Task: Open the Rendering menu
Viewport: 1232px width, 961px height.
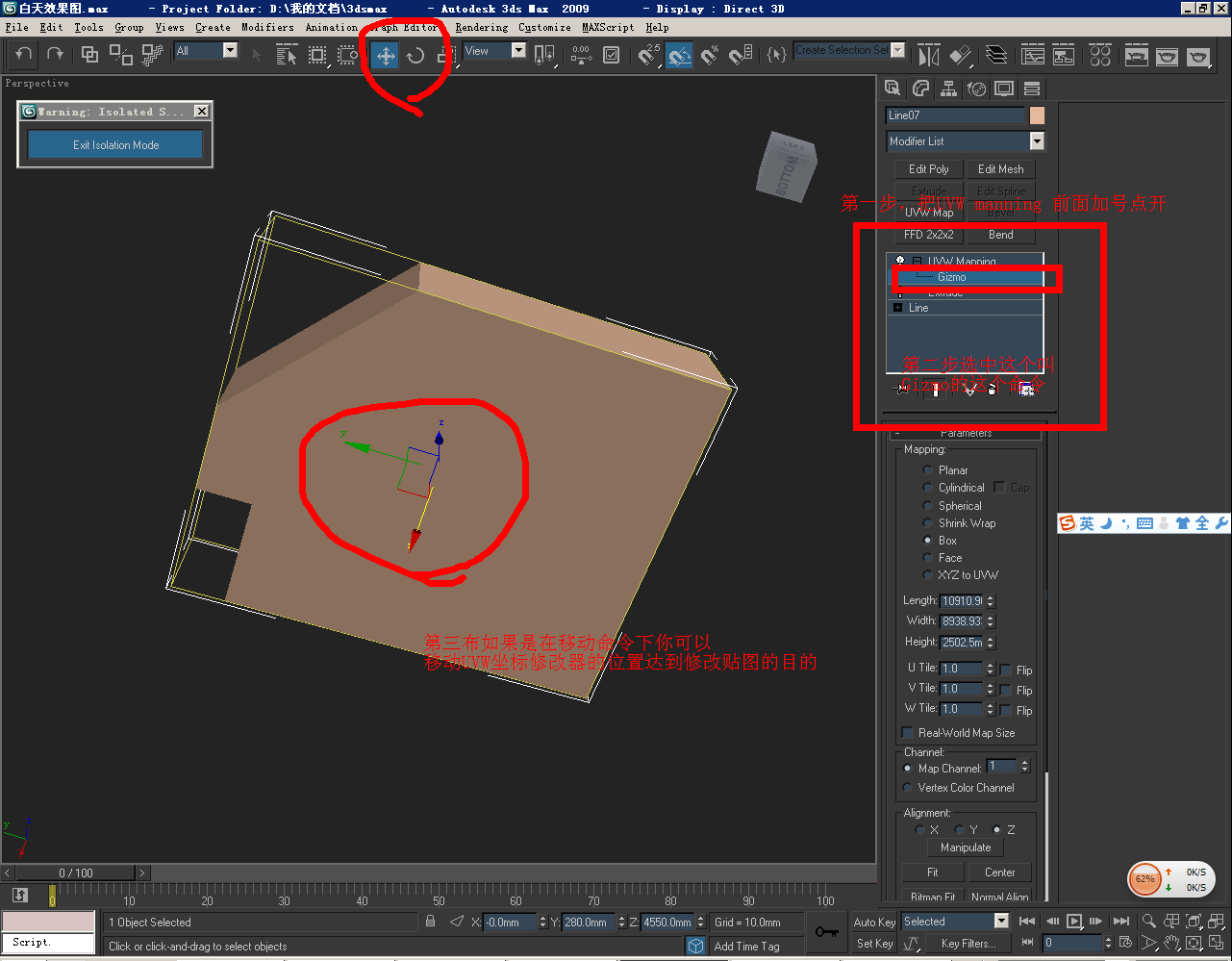Action: coord(481,28)
